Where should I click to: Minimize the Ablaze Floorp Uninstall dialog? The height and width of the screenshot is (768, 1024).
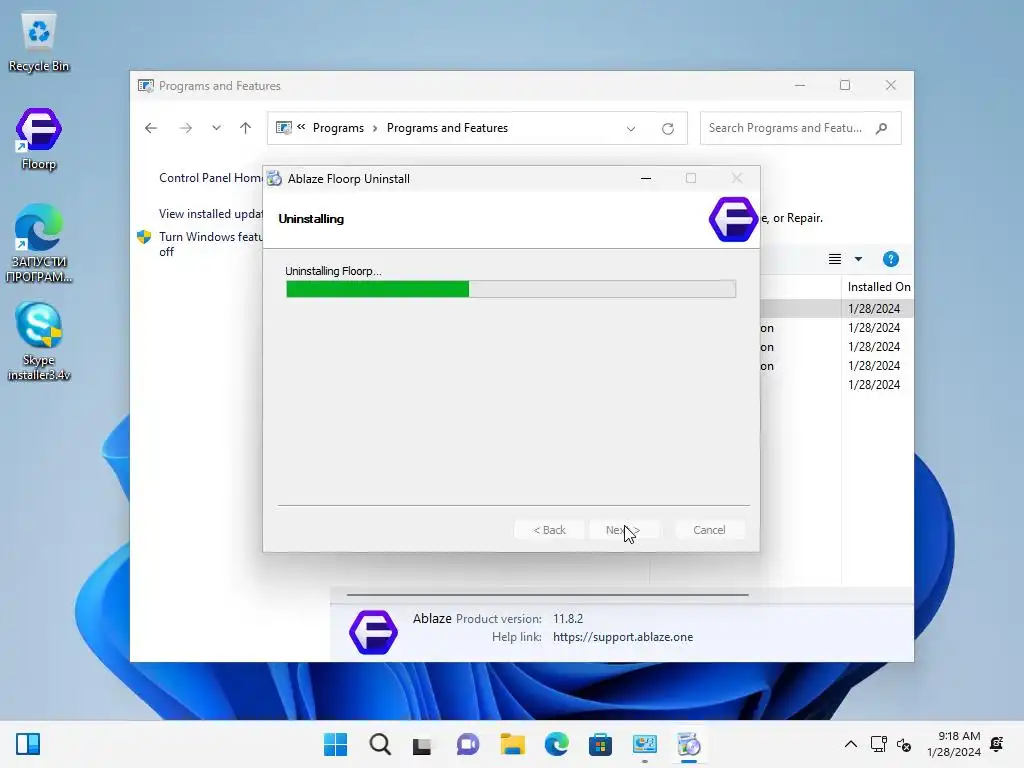pyautogui.click(x=646, y=178)
